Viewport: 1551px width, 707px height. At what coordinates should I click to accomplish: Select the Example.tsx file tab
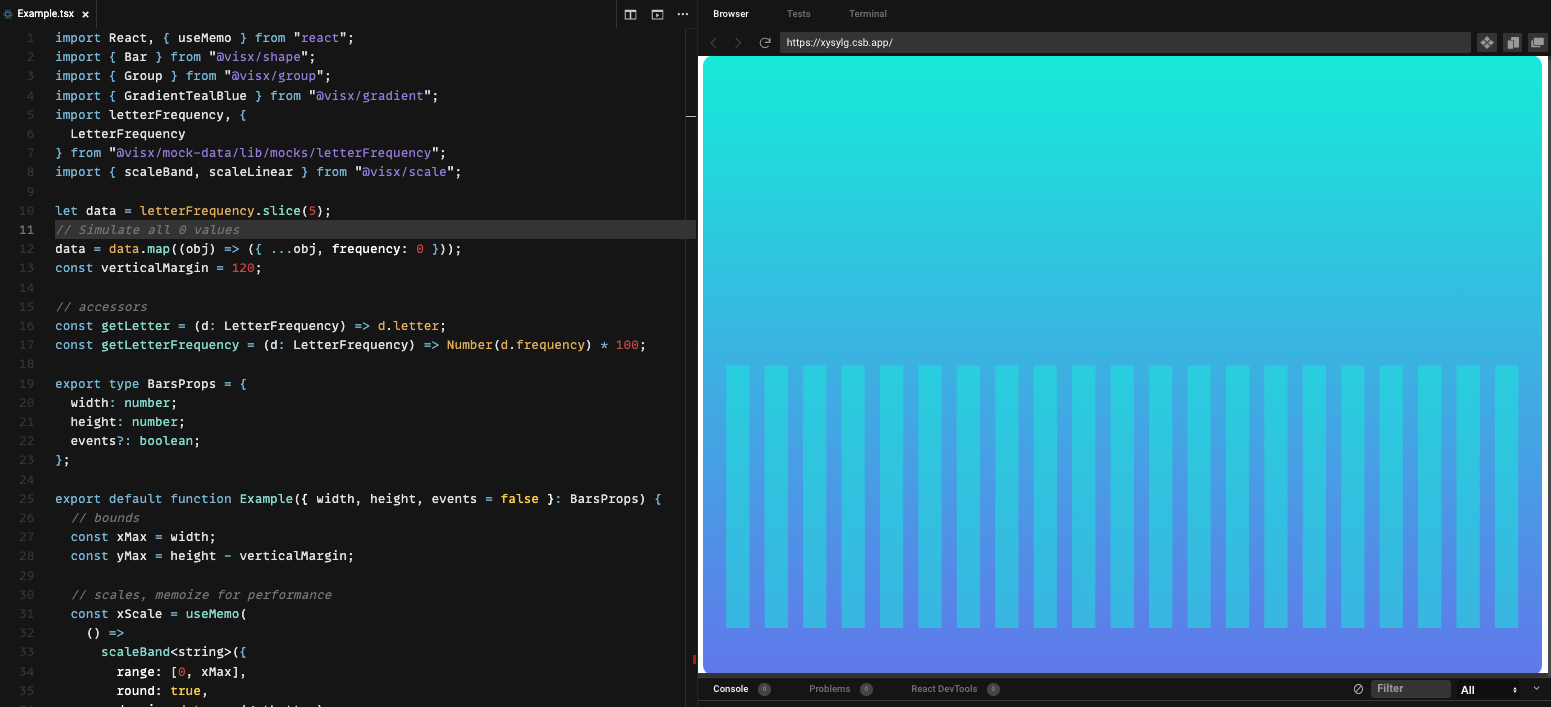47,14
